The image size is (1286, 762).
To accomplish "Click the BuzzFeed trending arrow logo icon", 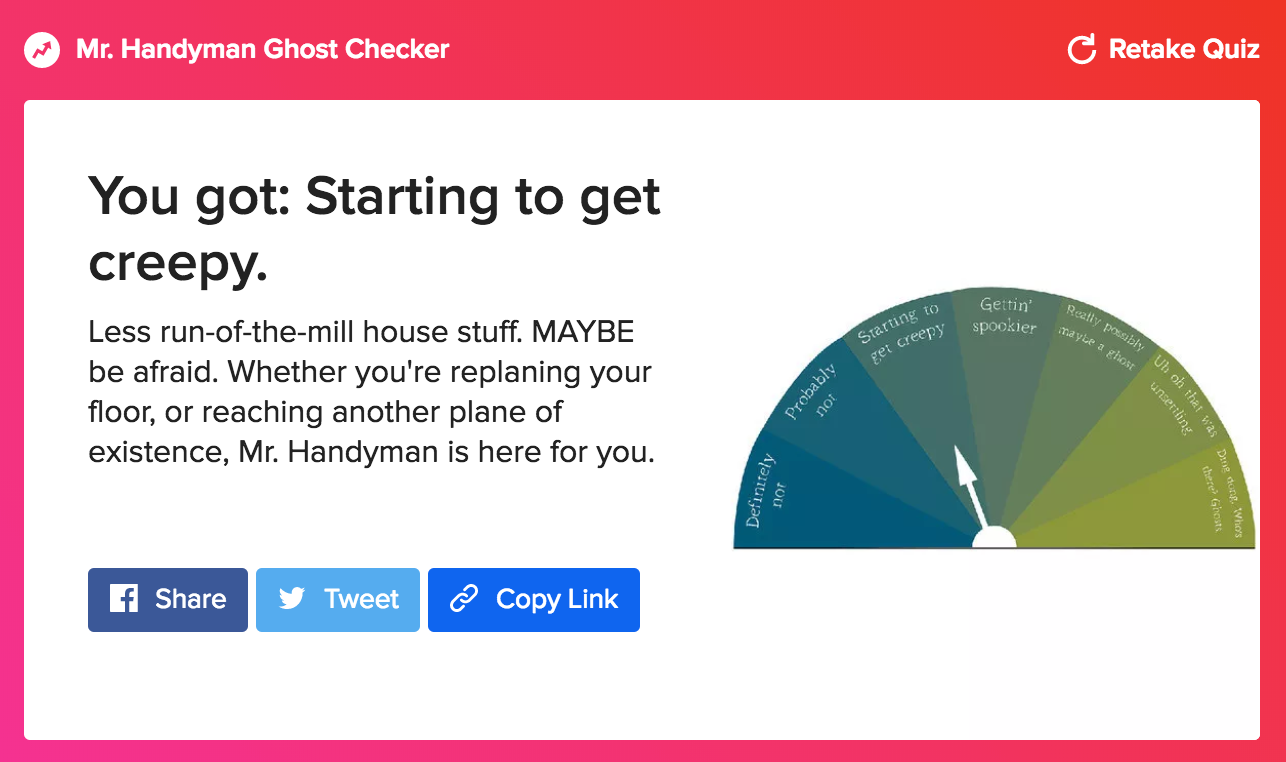I will [43, 49].
